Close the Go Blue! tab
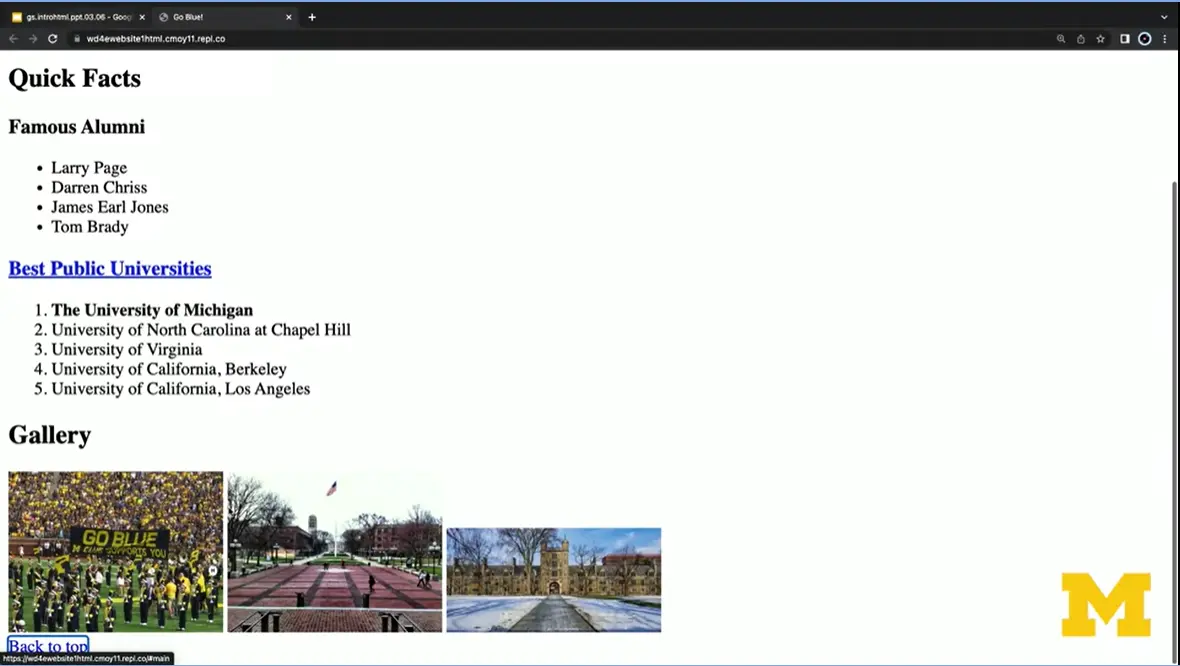 tap(289, 17)
